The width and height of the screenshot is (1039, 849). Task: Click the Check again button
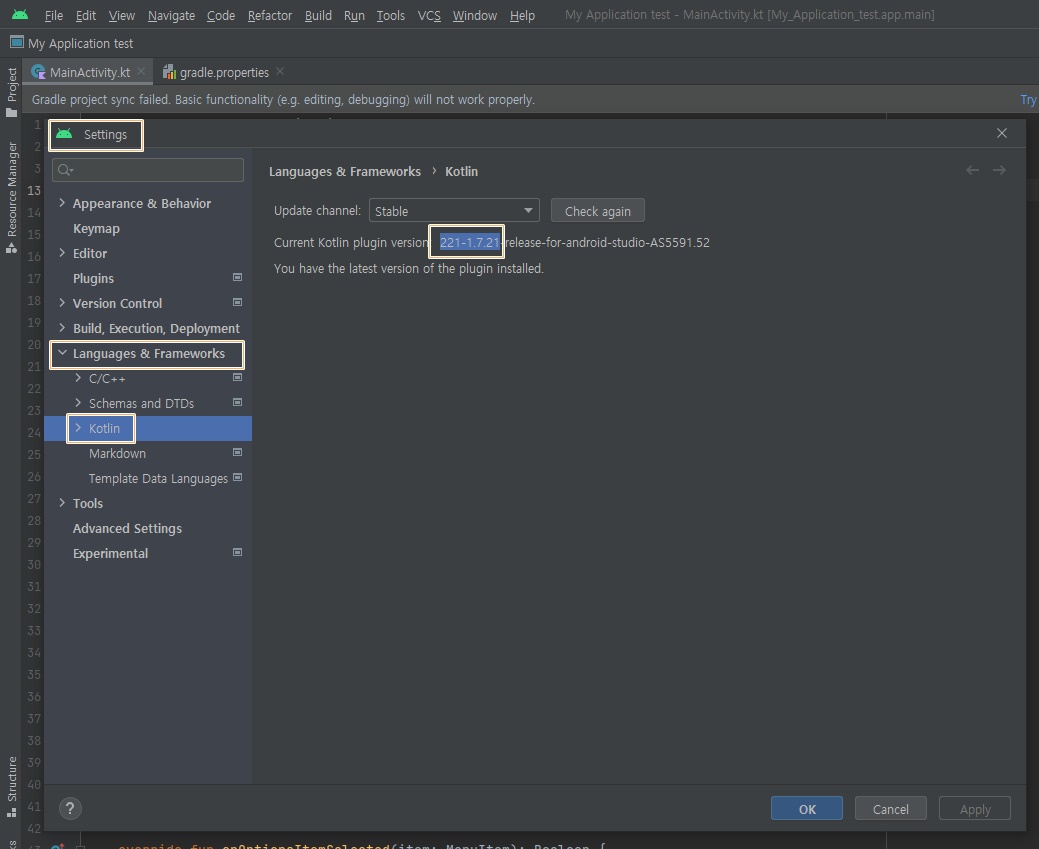click(598, 211)
